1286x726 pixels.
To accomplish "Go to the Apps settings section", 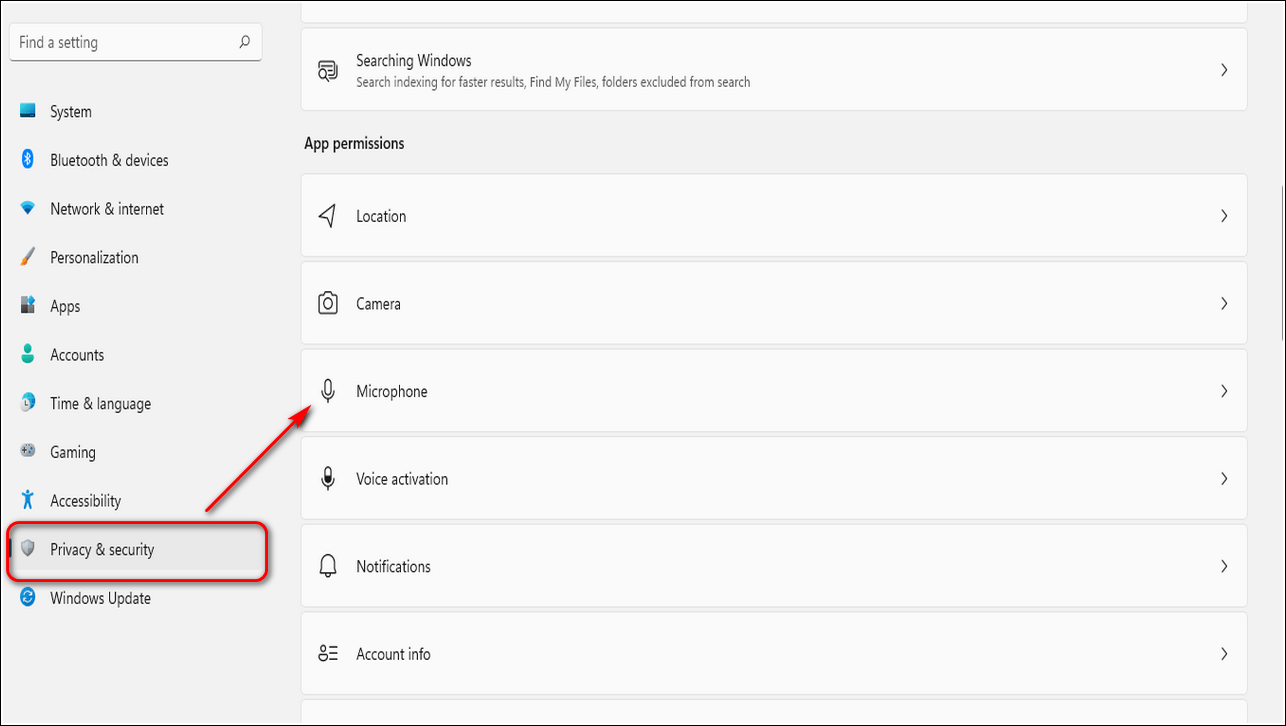I will click(x=65, y=306).
